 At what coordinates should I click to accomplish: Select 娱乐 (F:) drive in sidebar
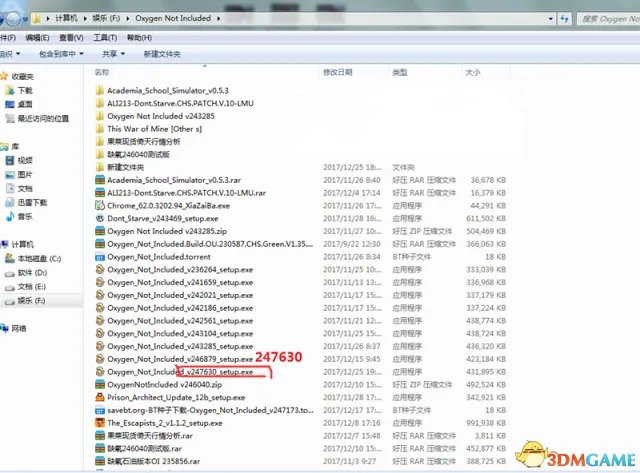(31, 301)
